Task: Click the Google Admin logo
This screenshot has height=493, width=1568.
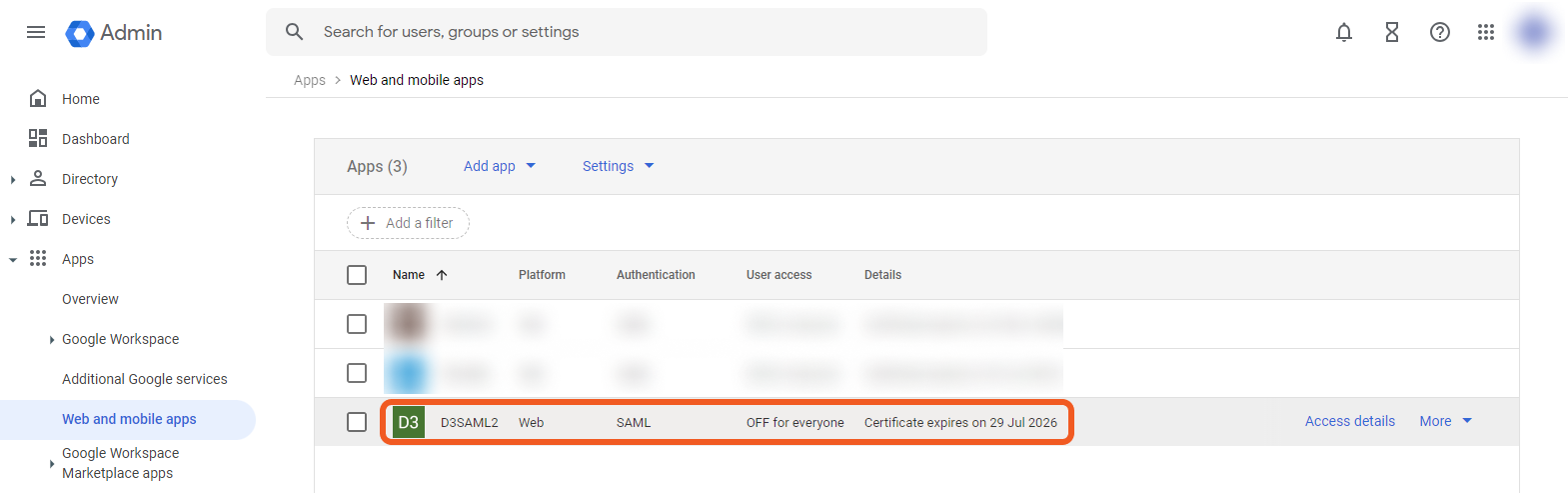Action: coord(80,33)
